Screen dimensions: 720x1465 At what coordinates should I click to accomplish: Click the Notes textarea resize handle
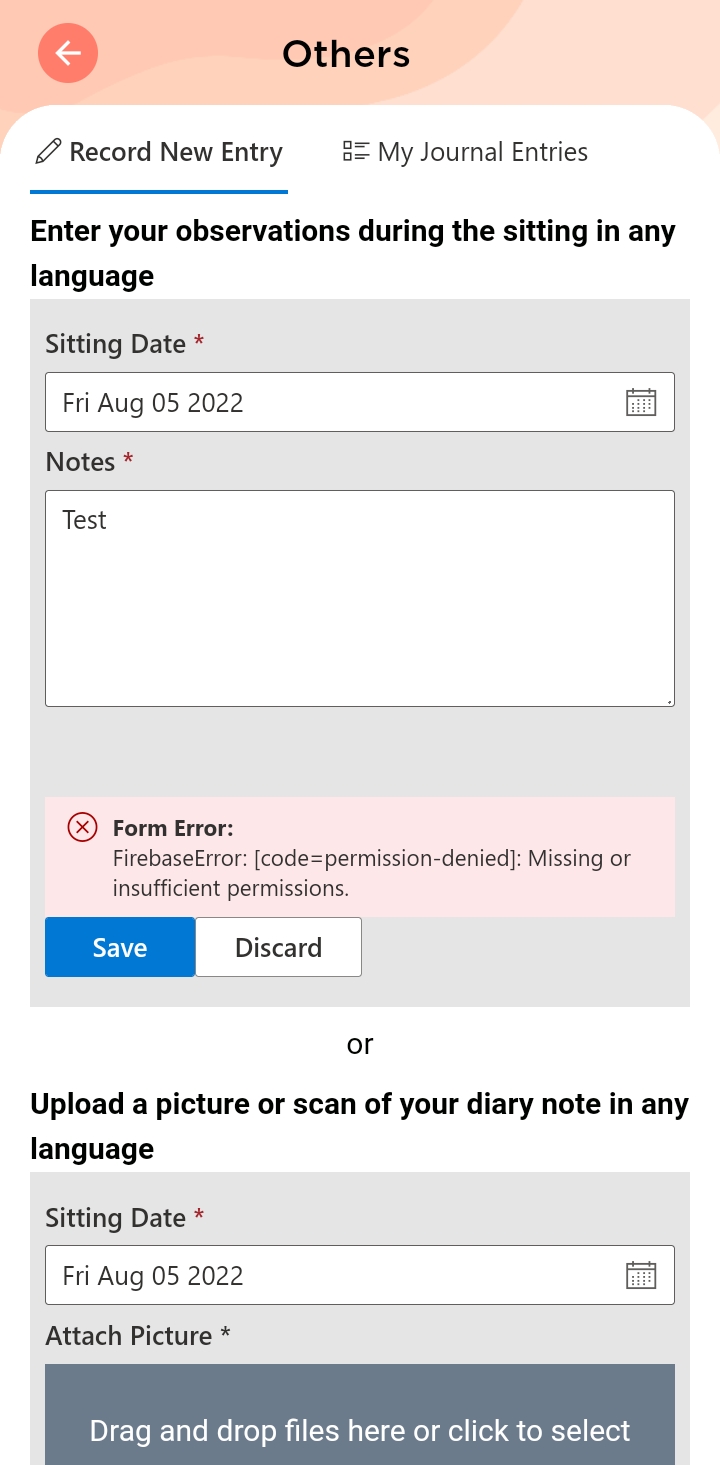click(x=669, y=701)
